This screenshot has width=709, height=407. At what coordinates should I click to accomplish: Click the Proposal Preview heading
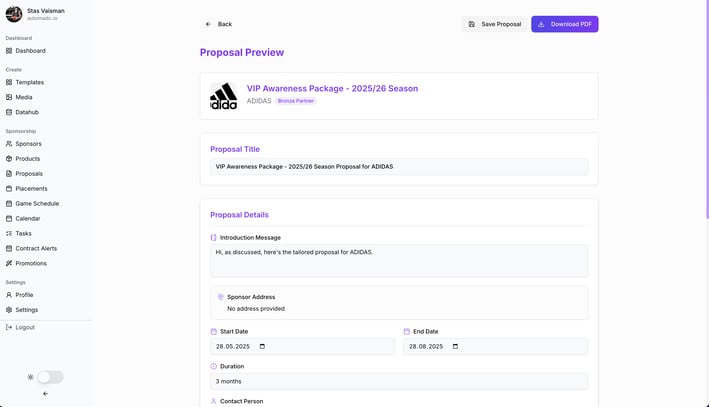tap(242, 52)
